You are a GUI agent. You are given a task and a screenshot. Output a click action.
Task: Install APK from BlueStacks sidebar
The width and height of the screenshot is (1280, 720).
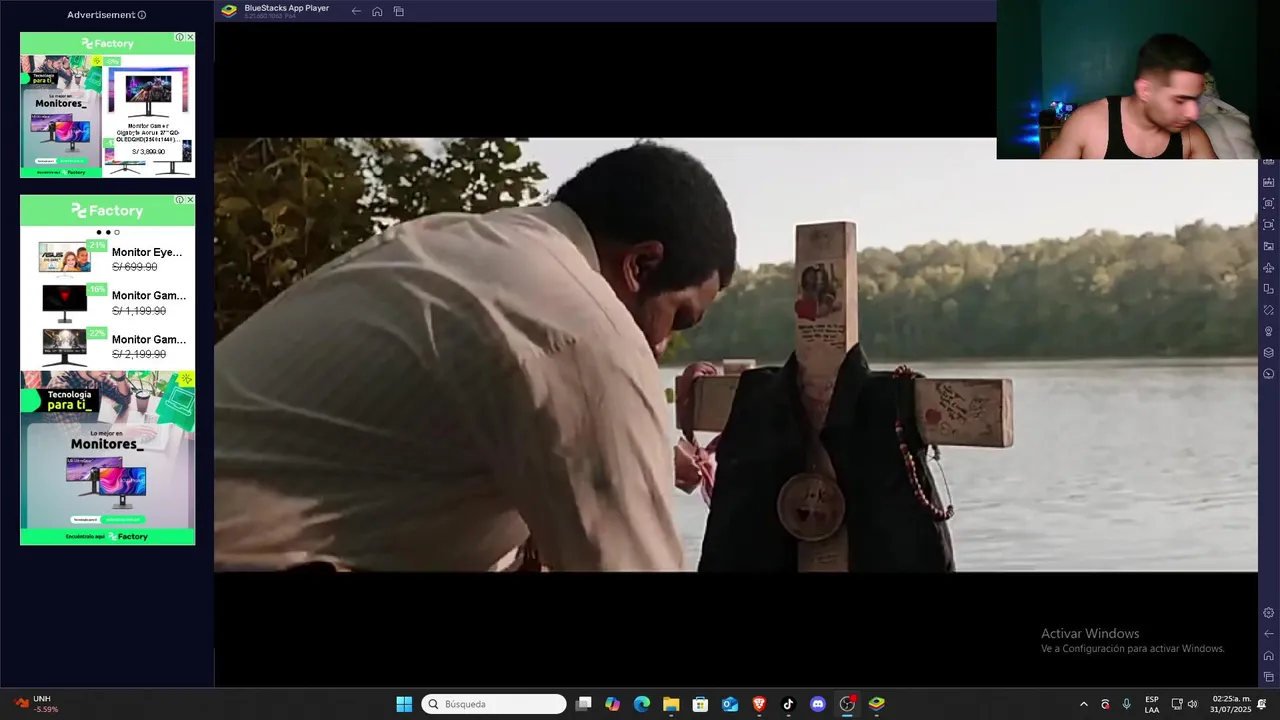(1268, 182)
